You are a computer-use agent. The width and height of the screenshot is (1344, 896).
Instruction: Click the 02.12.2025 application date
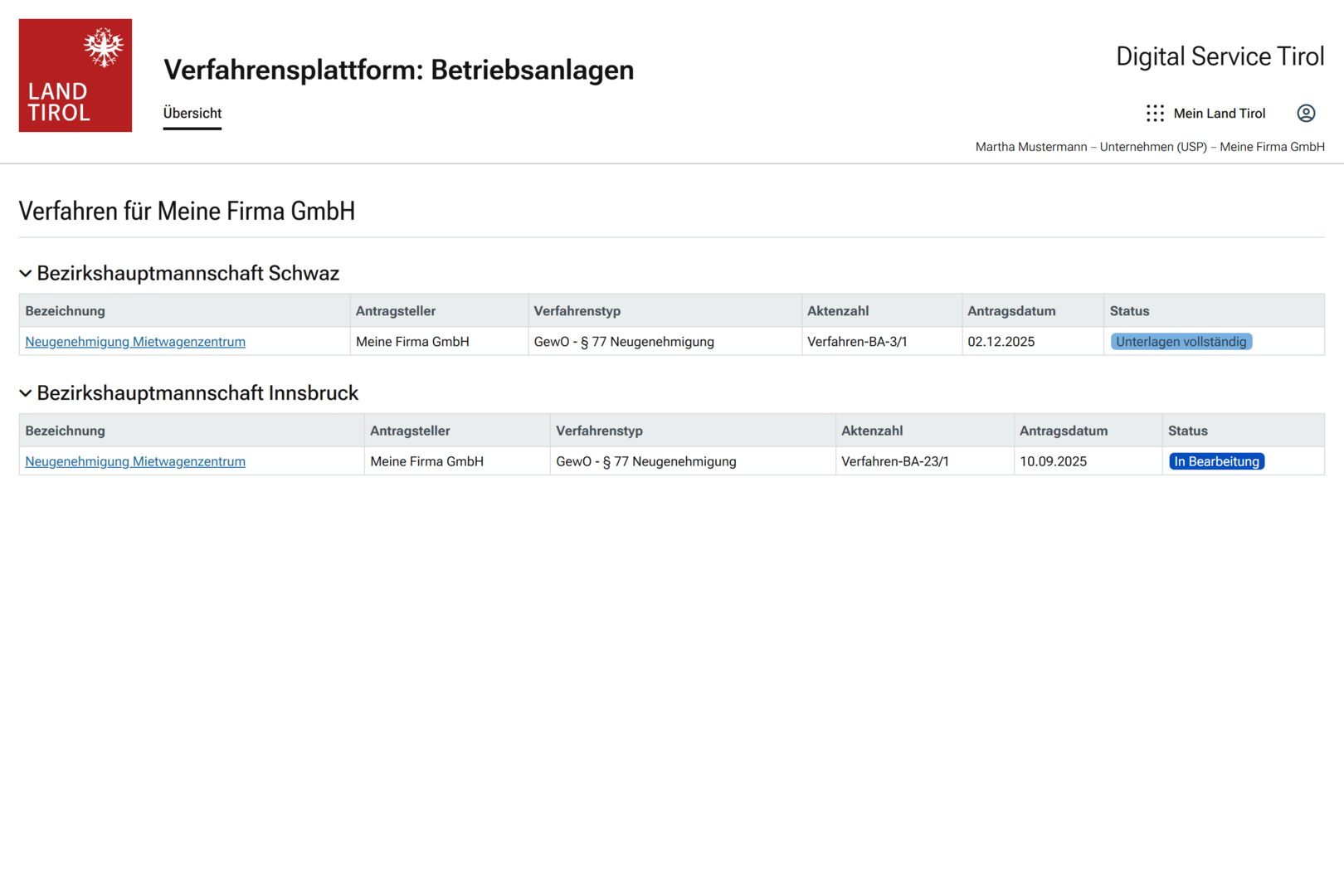pyautogui.click(x=1001, y=342)
